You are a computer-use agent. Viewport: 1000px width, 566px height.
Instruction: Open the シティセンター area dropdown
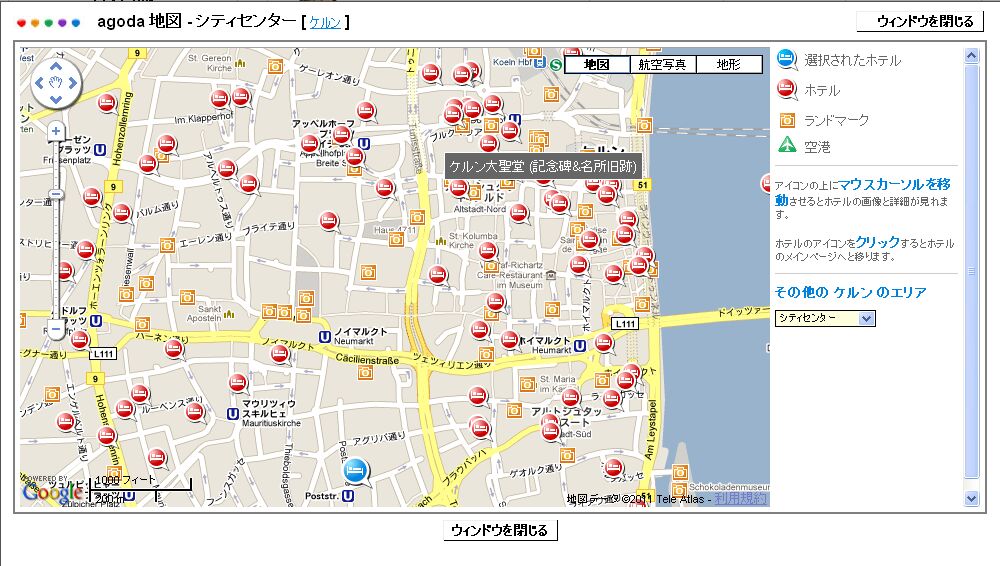pos(825,318)
